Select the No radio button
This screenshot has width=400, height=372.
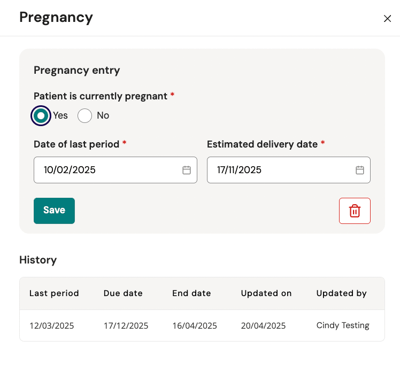click(85, 116)
